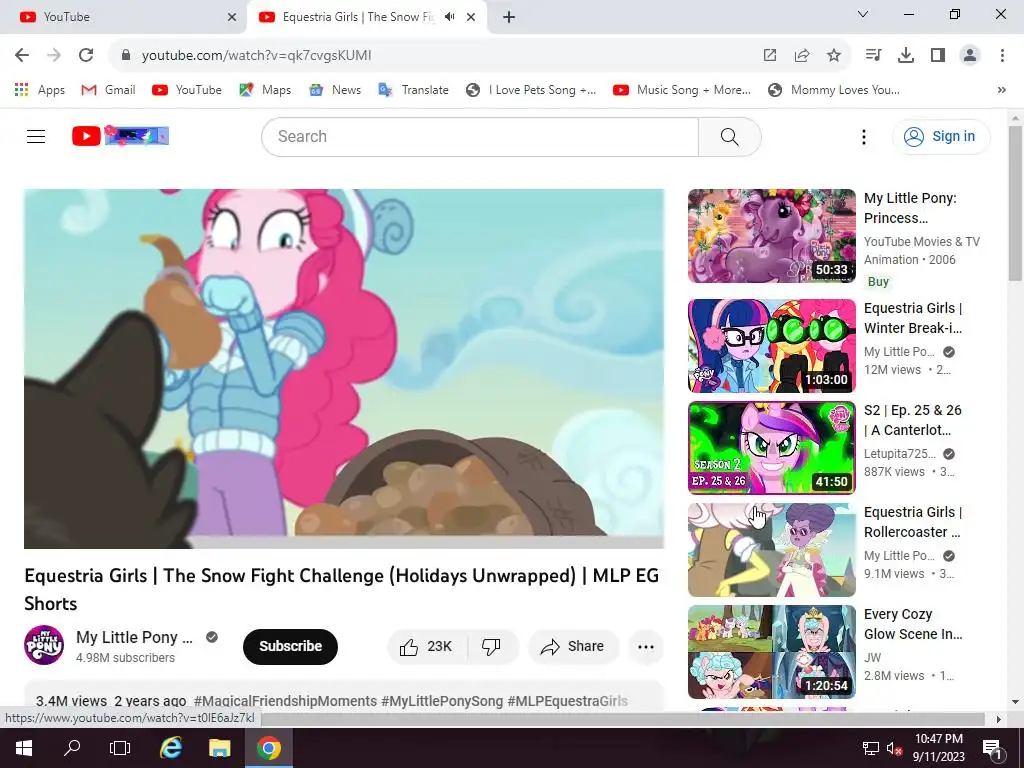Open Maps bookmark
Viewport: 1024px width, 768px height.
click(x=265, y=90)
